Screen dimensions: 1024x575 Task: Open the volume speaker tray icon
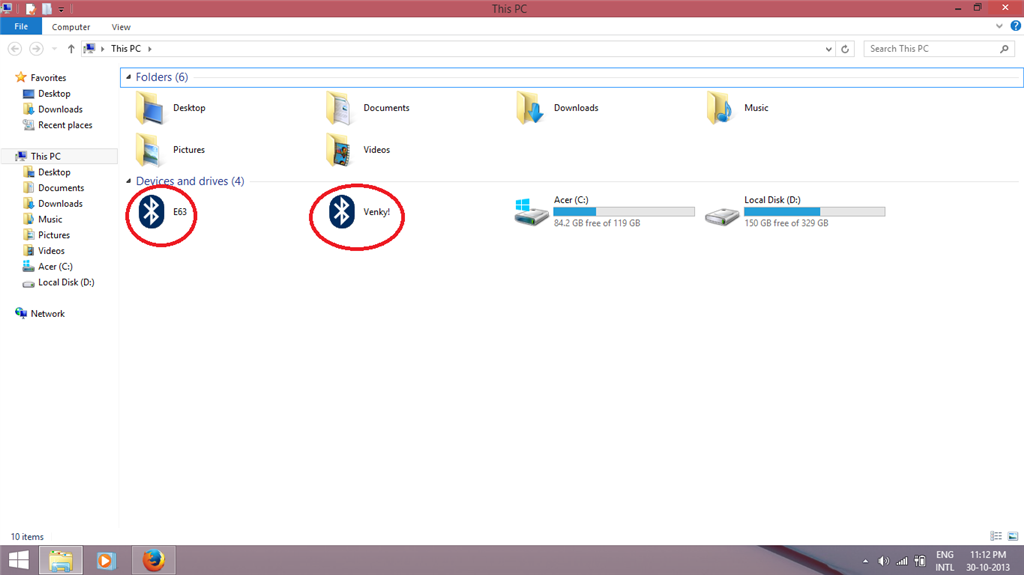click(x=884, y=561)
